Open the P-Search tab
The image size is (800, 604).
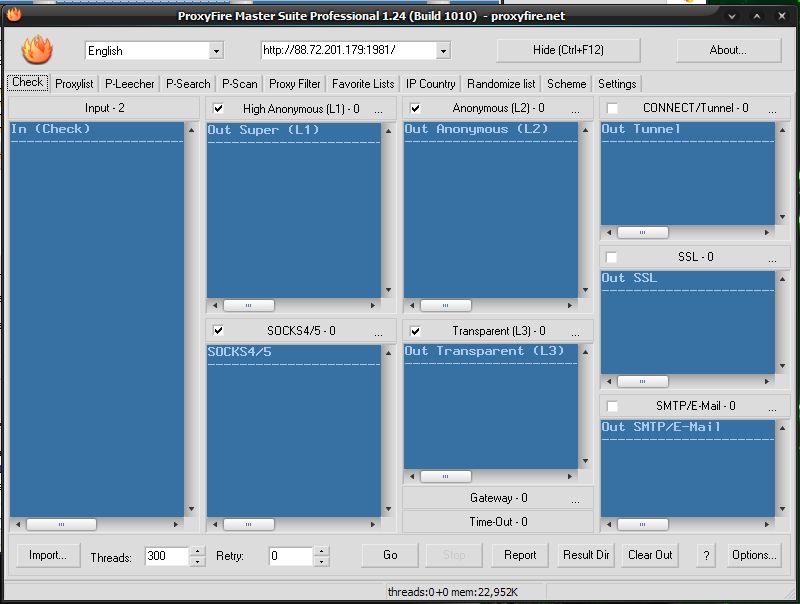[188, 84]
